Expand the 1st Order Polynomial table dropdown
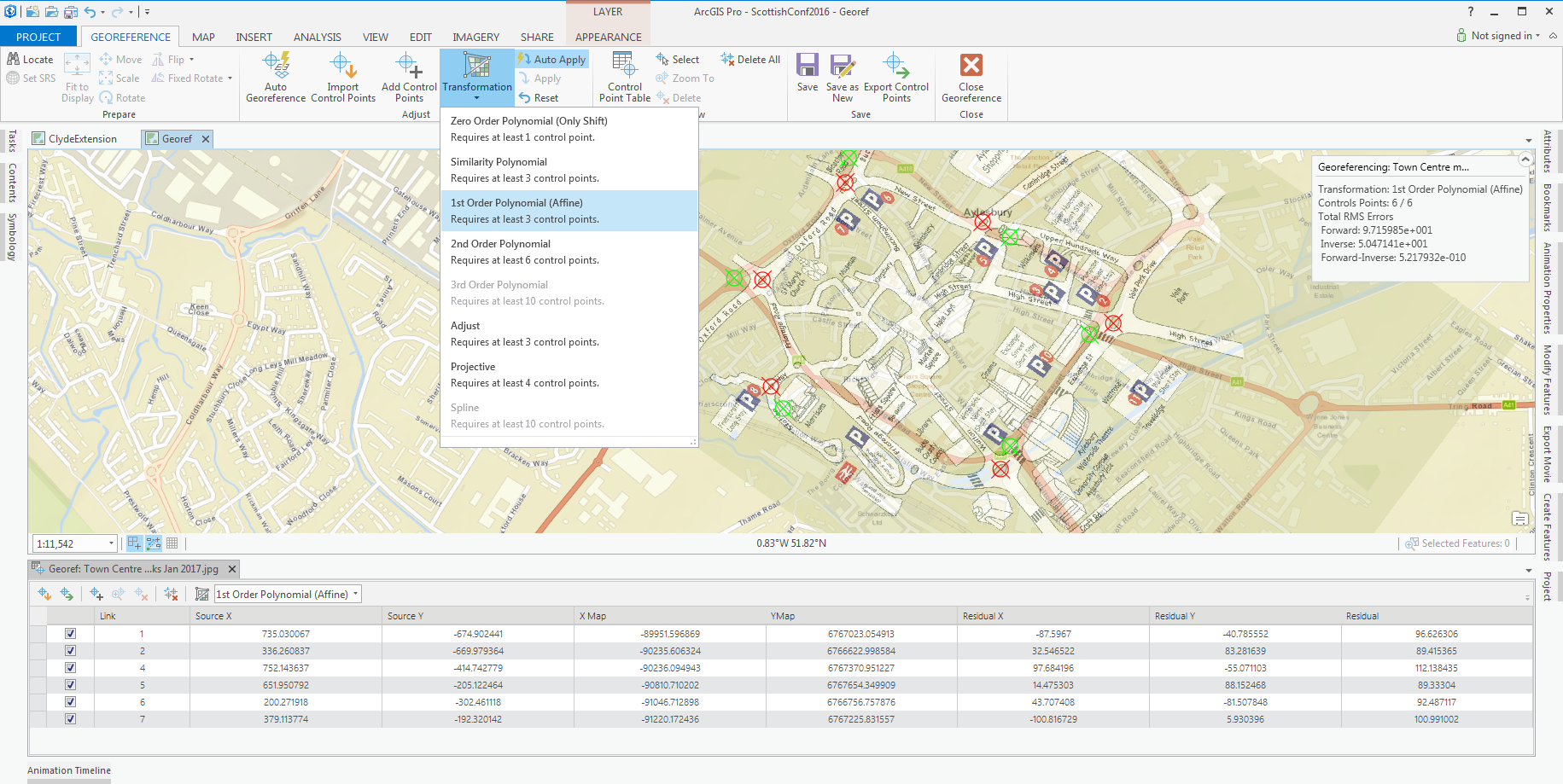Image resolution: width=1563 pixels, height=784 pixels. 356,594
